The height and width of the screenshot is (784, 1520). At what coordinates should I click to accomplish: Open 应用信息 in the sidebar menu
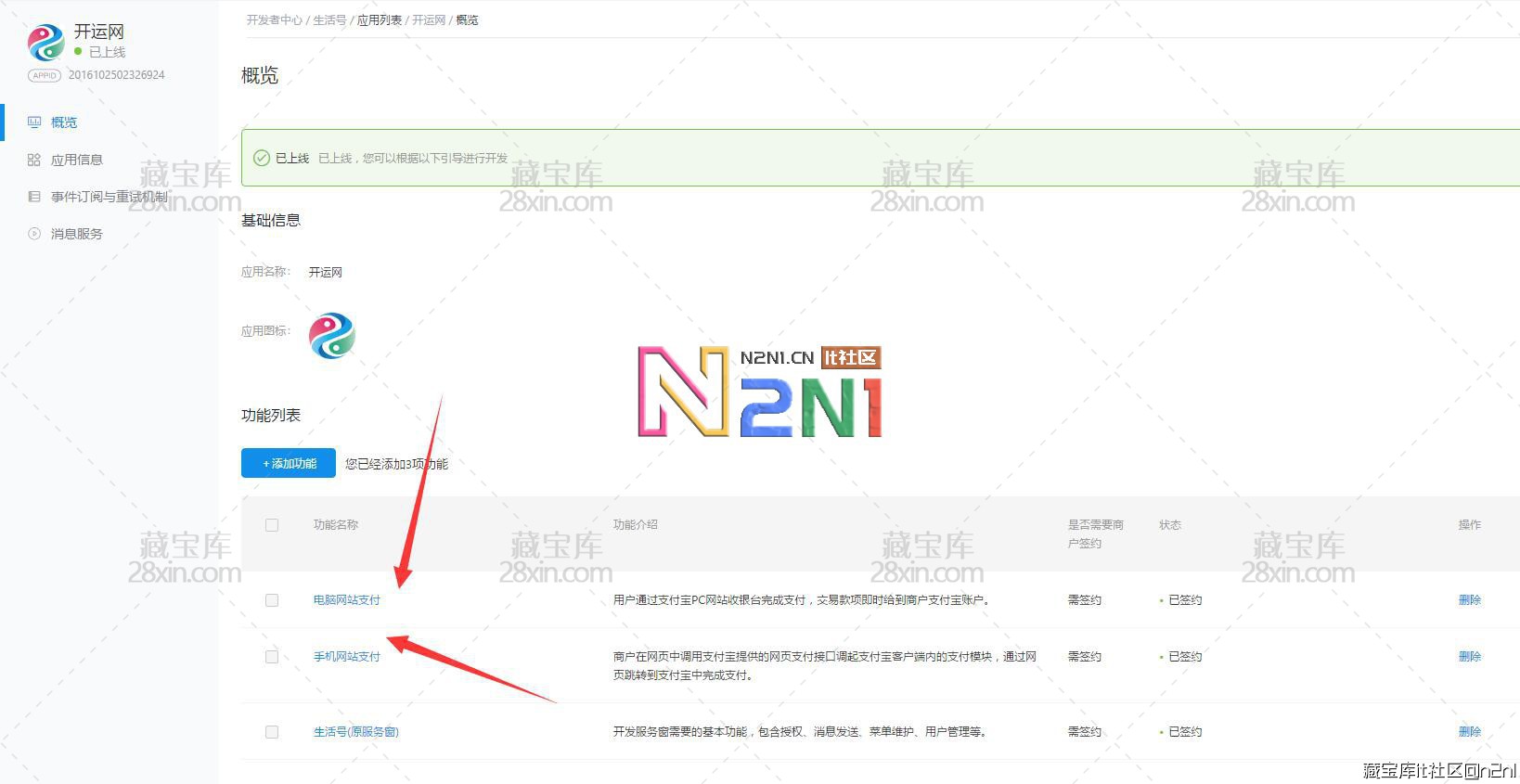pyautogui.click(x=76, y=160)
